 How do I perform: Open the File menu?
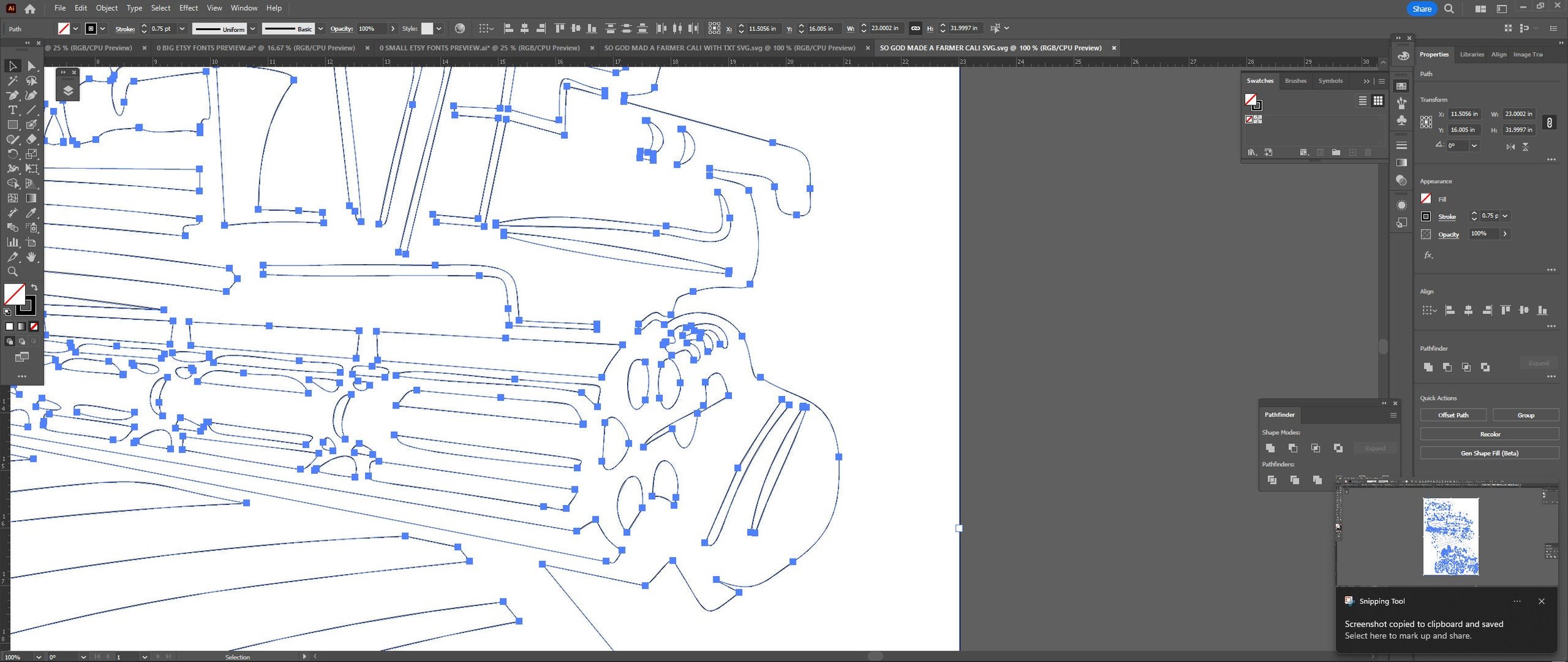coord(60,8)
